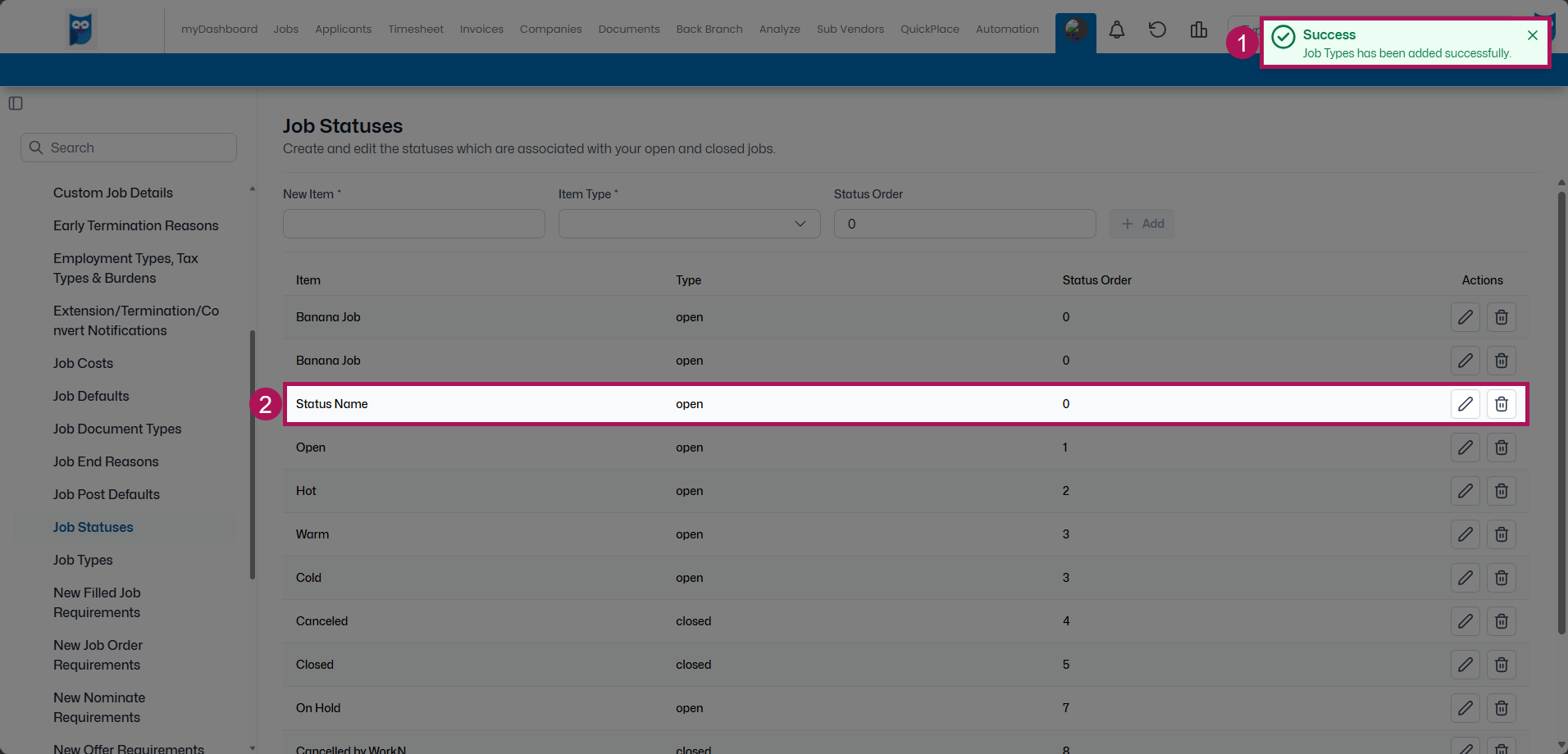The image size is (1568, 754).
Task: Delete the Closed status
Action: (x=1501, y=665)
